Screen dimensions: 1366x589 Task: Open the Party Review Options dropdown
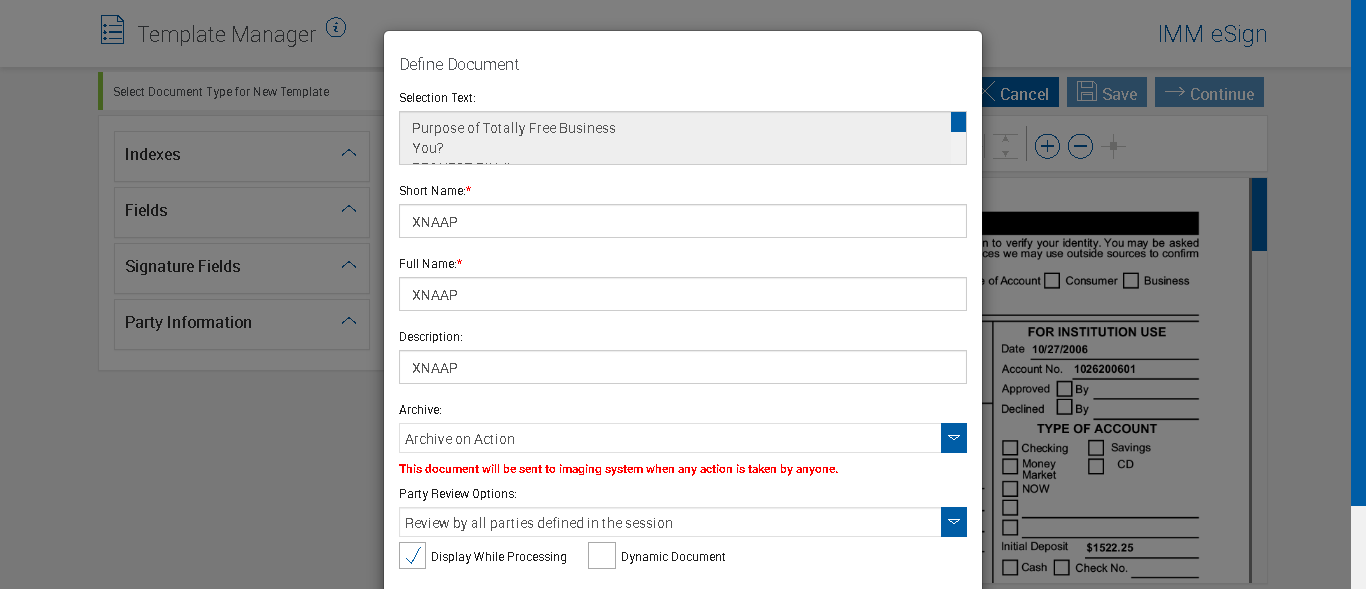pos(954,522)
